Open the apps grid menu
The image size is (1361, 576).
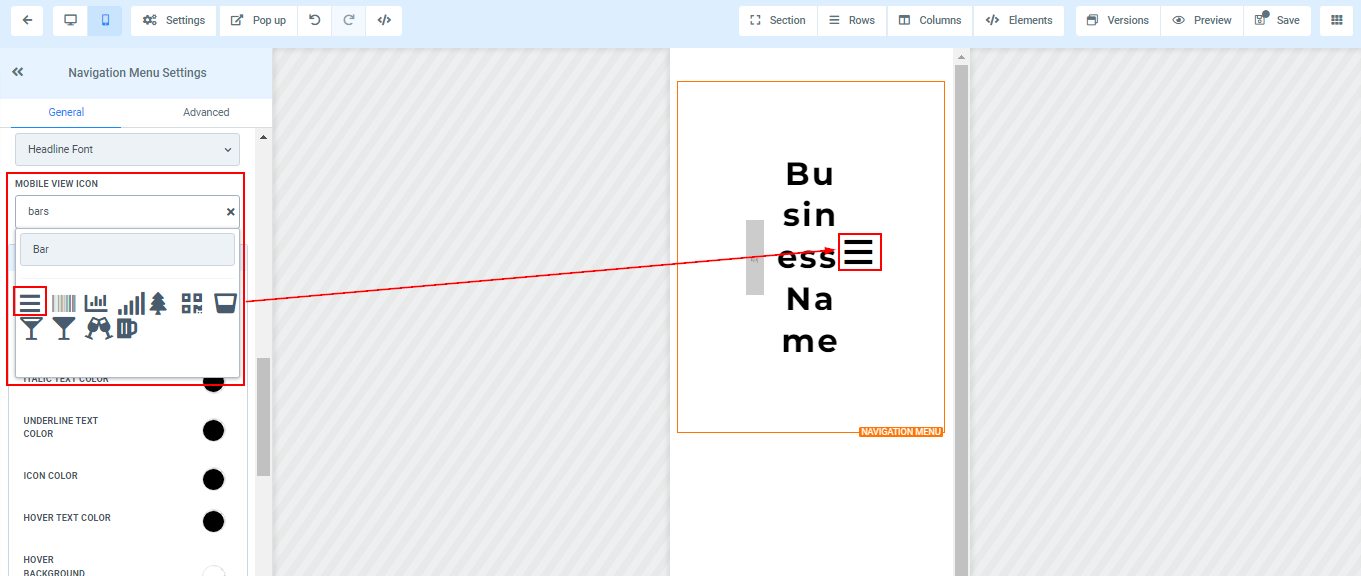[1336, 20]
